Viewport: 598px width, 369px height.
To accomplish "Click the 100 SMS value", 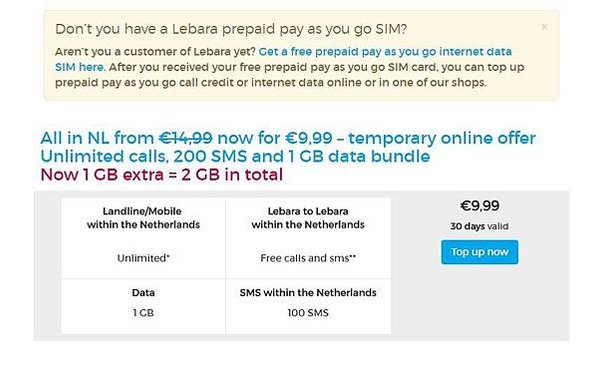I will point(308,313).
